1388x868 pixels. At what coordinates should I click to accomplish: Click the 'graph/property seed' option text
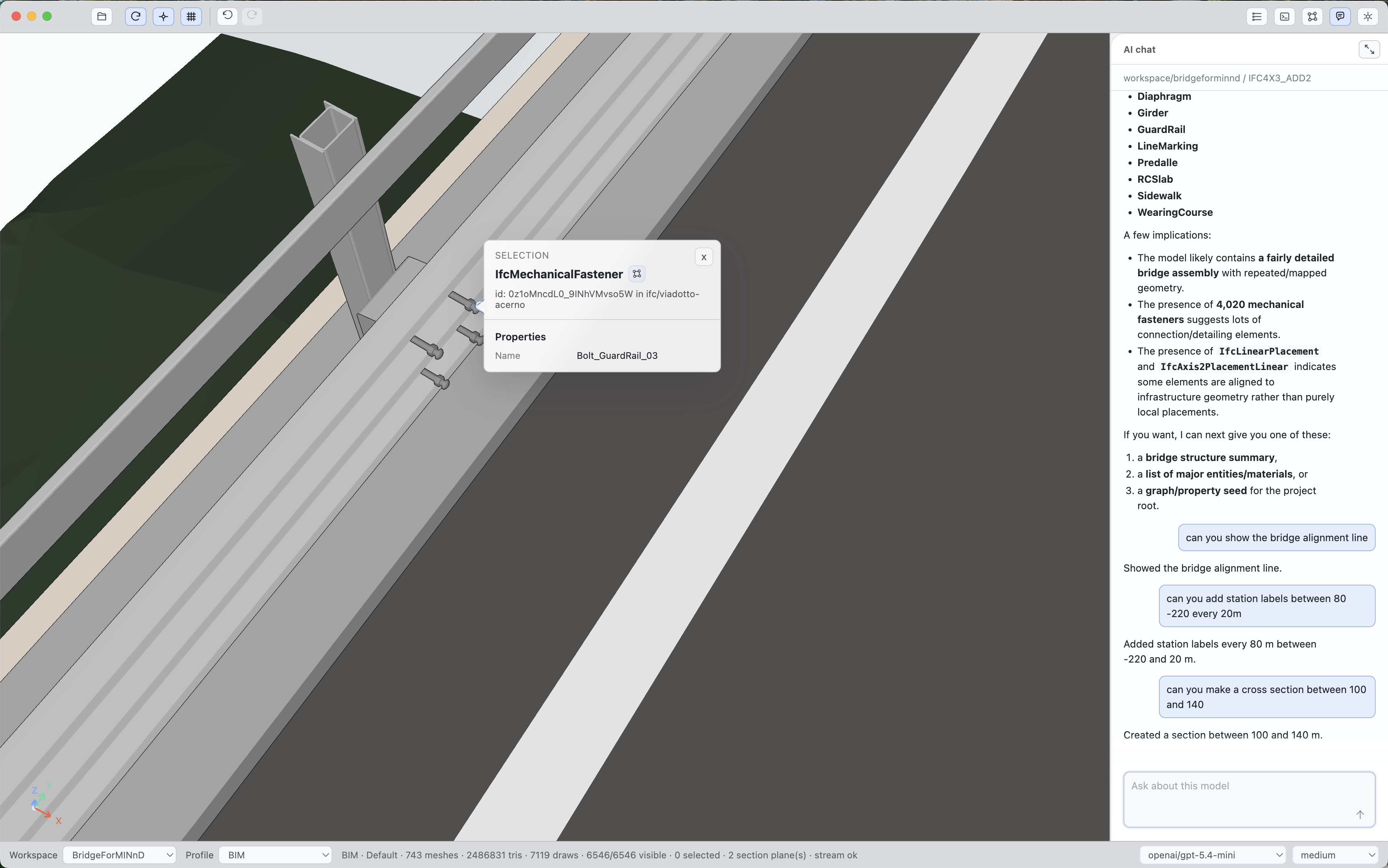[1196, 490]
